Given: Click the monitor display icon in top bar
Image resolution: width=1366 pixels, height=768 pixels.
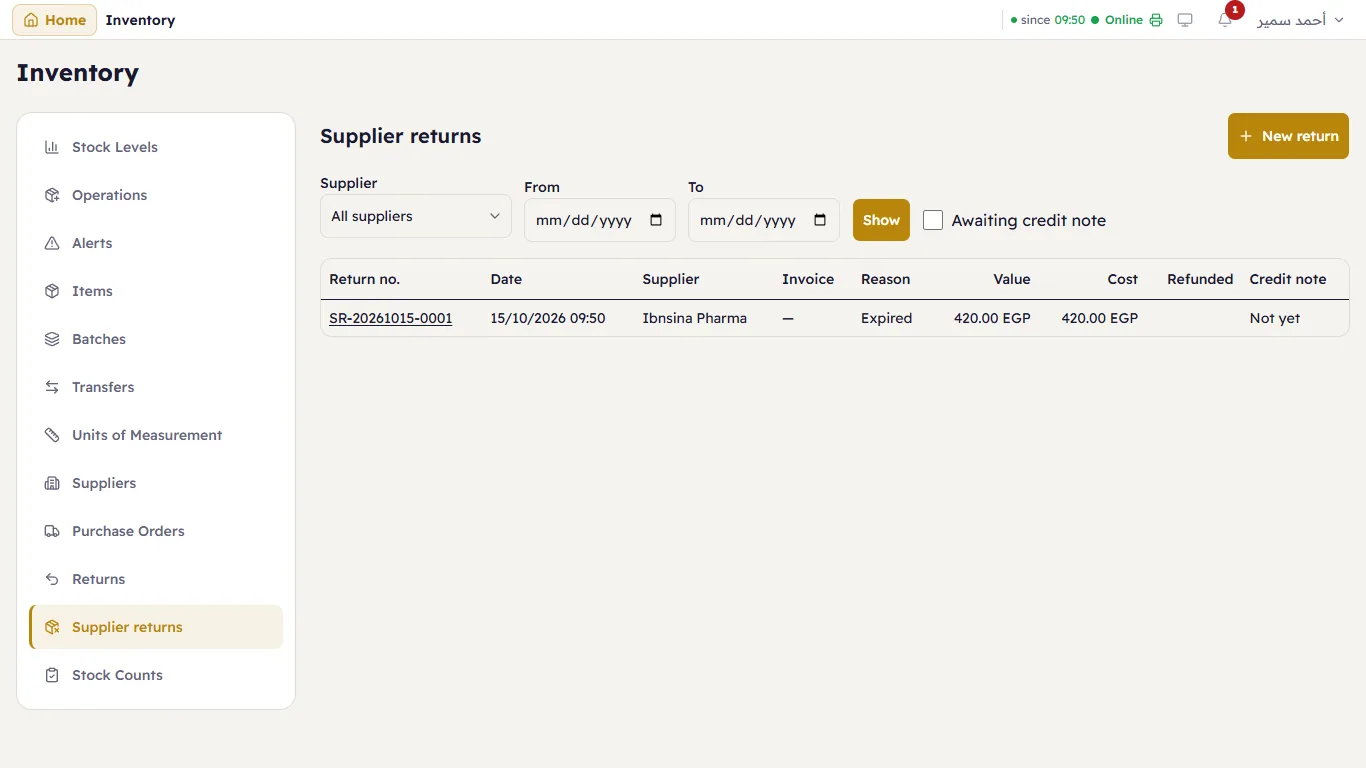Looking at the screenshot, I should coord(1185,20).
